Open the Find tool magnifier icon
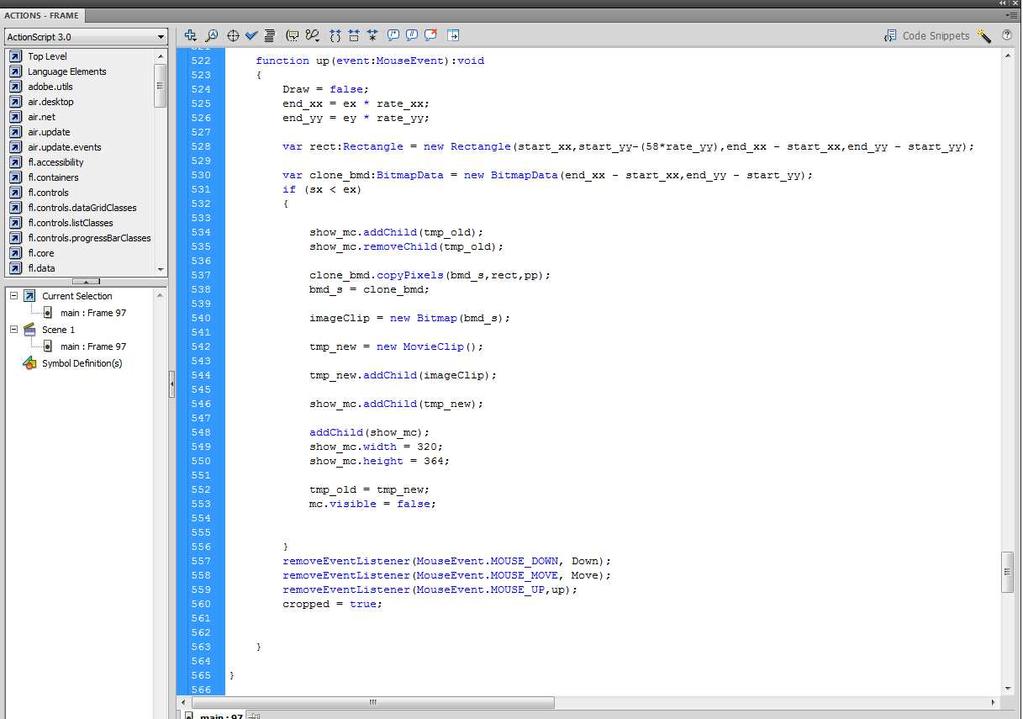The image size is (1023, 719). click(x=211, y=35)
